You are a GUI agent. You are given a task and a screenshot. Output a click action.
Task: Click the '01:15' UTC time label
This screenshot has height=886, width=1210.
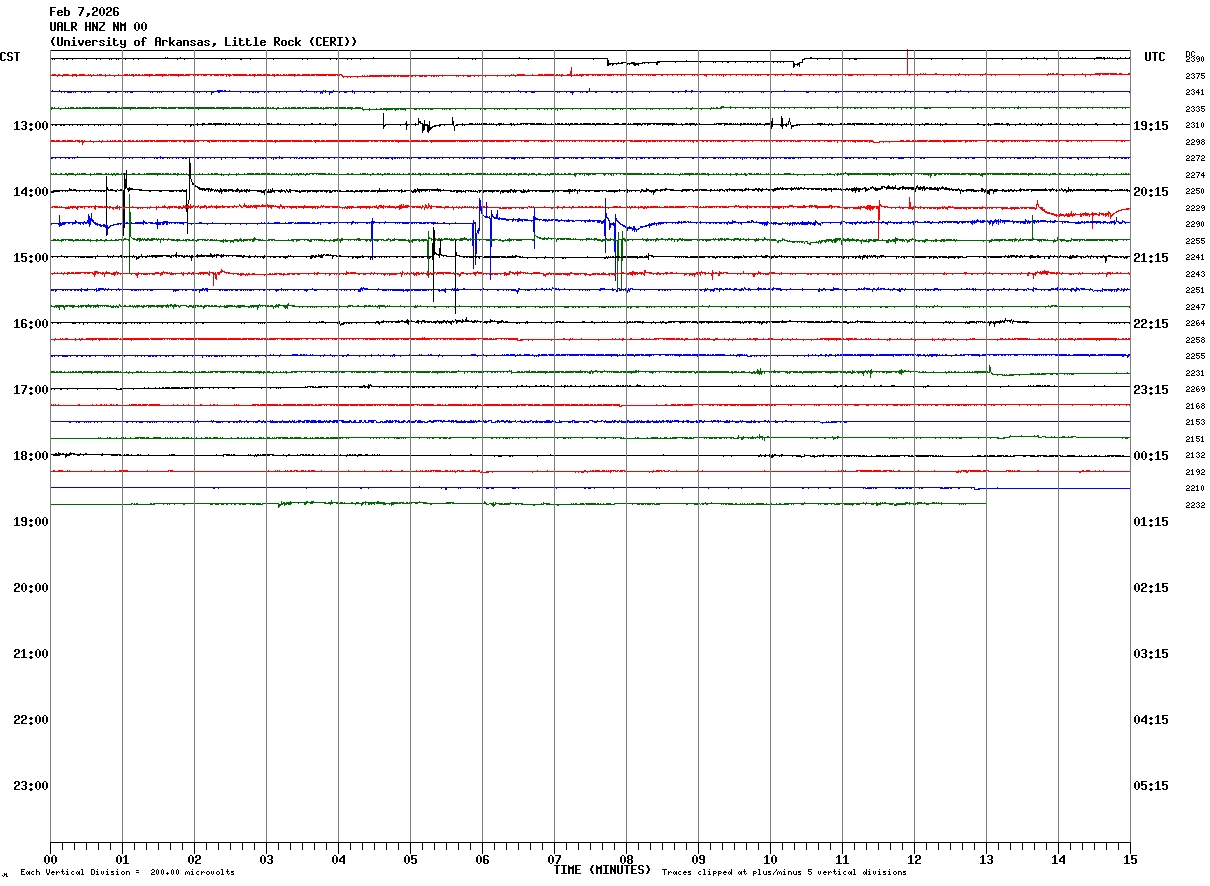click(1151, 522)
